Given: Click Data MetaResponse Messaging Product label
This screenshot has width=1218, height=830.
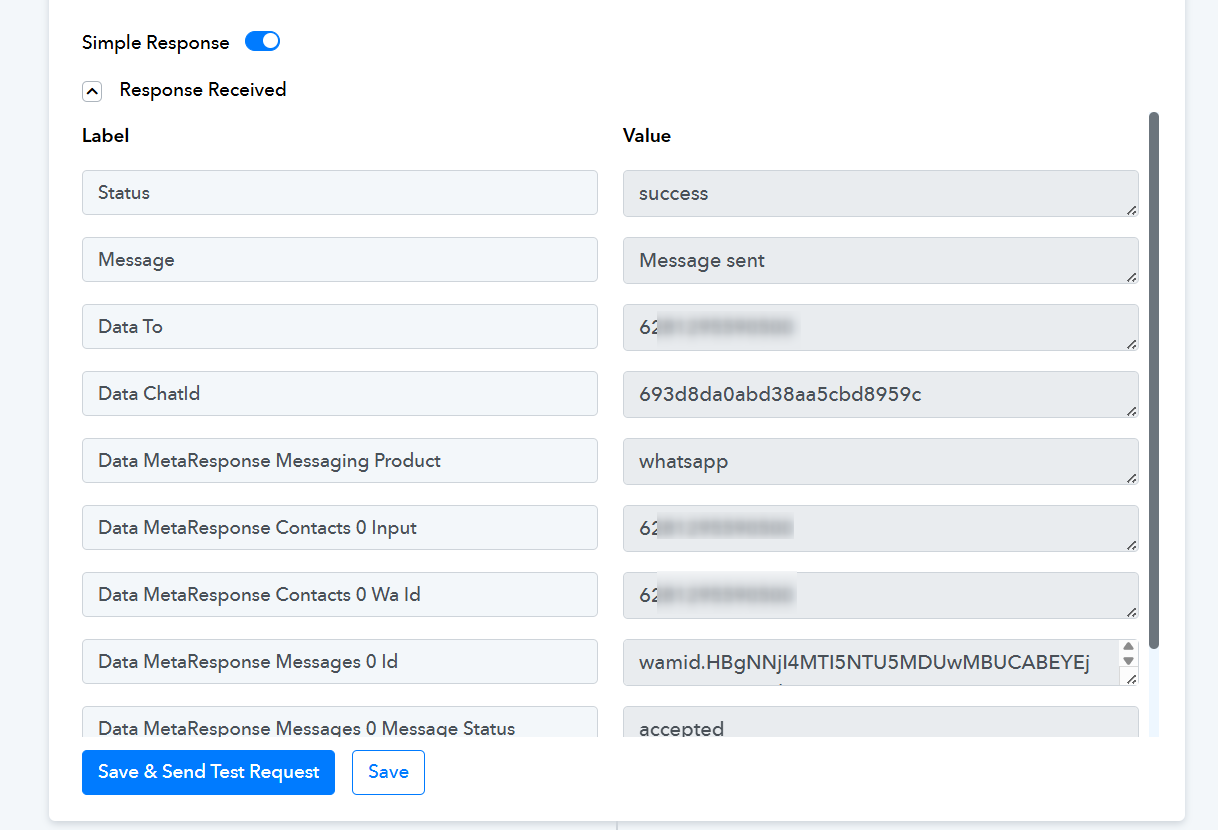Looking at the screenshot, I should tap(339, 461).
